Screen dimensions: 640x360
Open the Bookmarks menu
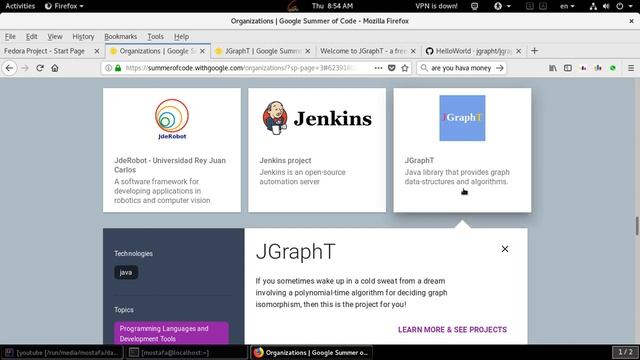(120, 37)
